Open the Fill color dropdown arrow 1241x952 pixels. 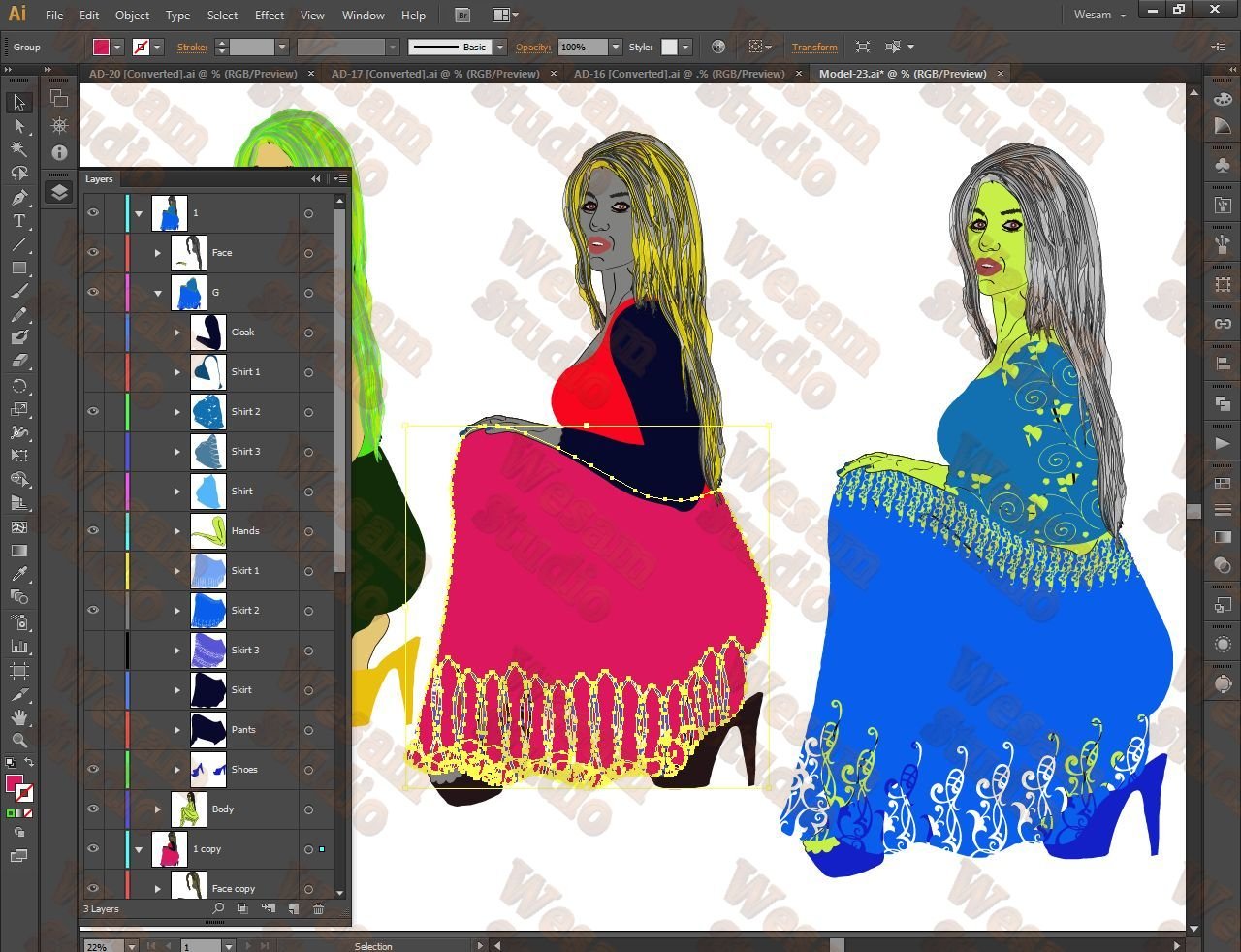(x=117, y=47)
